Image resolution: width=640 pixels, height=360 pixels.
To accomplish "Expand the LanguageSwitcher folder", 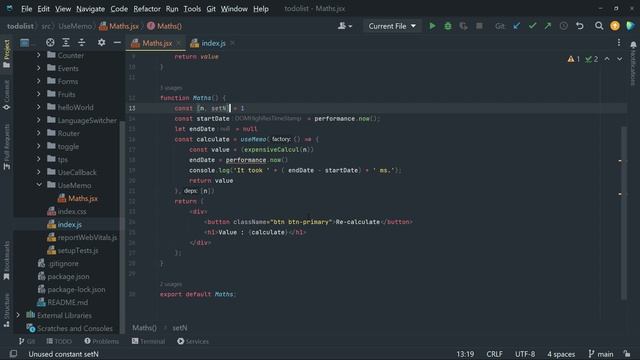I will (x=38, y=120).
